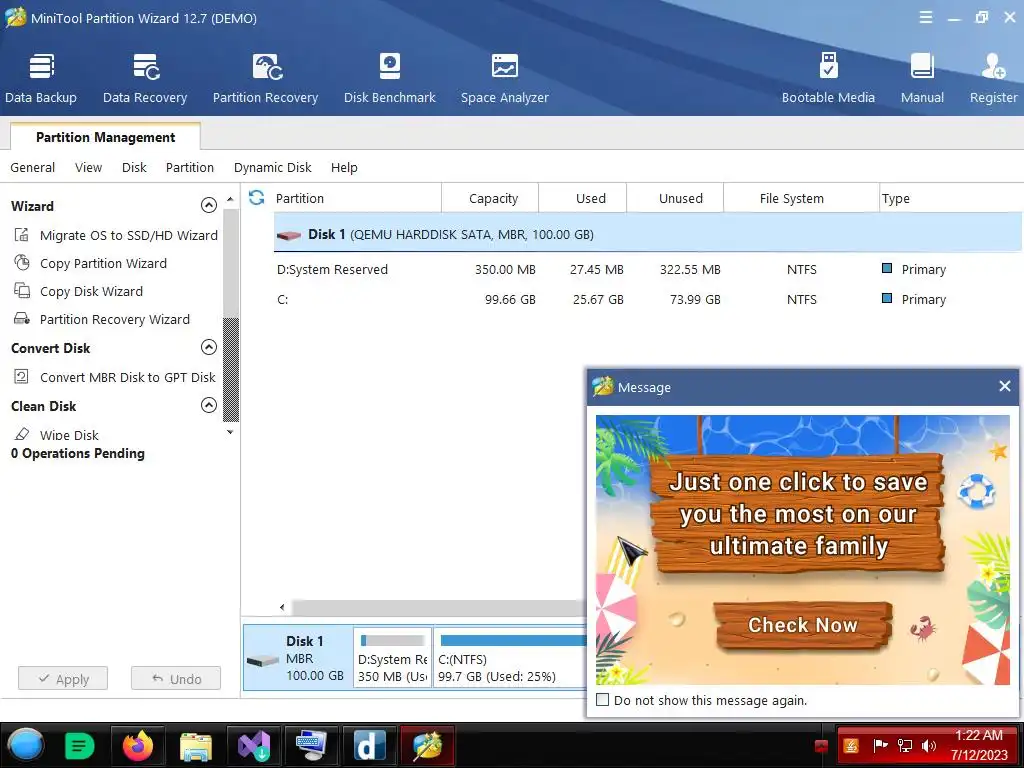Select the Partition Management tab

tap(105, 136)
